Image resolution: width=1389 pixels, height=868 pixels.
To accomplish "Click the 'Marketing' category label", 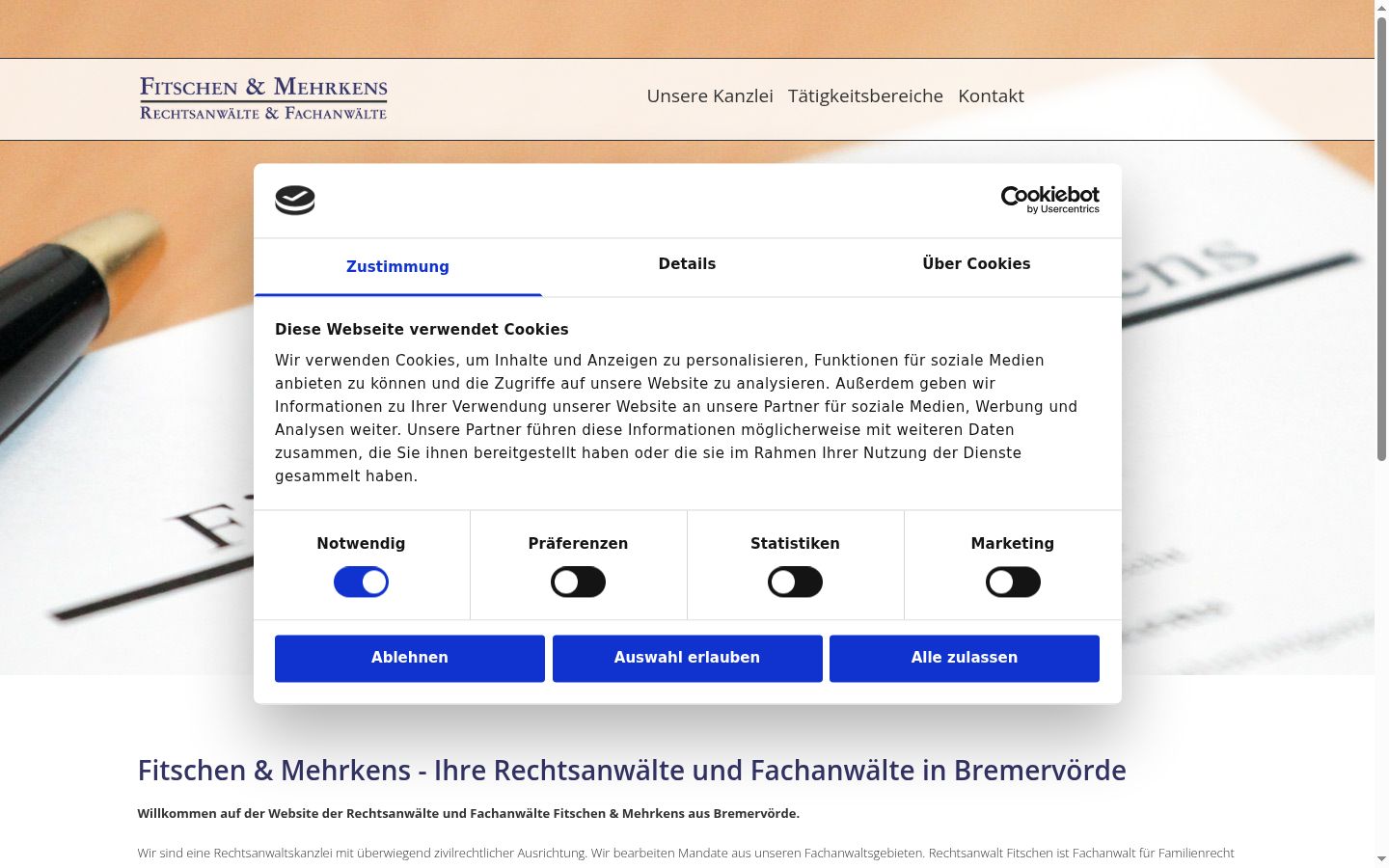I will click(x=1013, y=543).
